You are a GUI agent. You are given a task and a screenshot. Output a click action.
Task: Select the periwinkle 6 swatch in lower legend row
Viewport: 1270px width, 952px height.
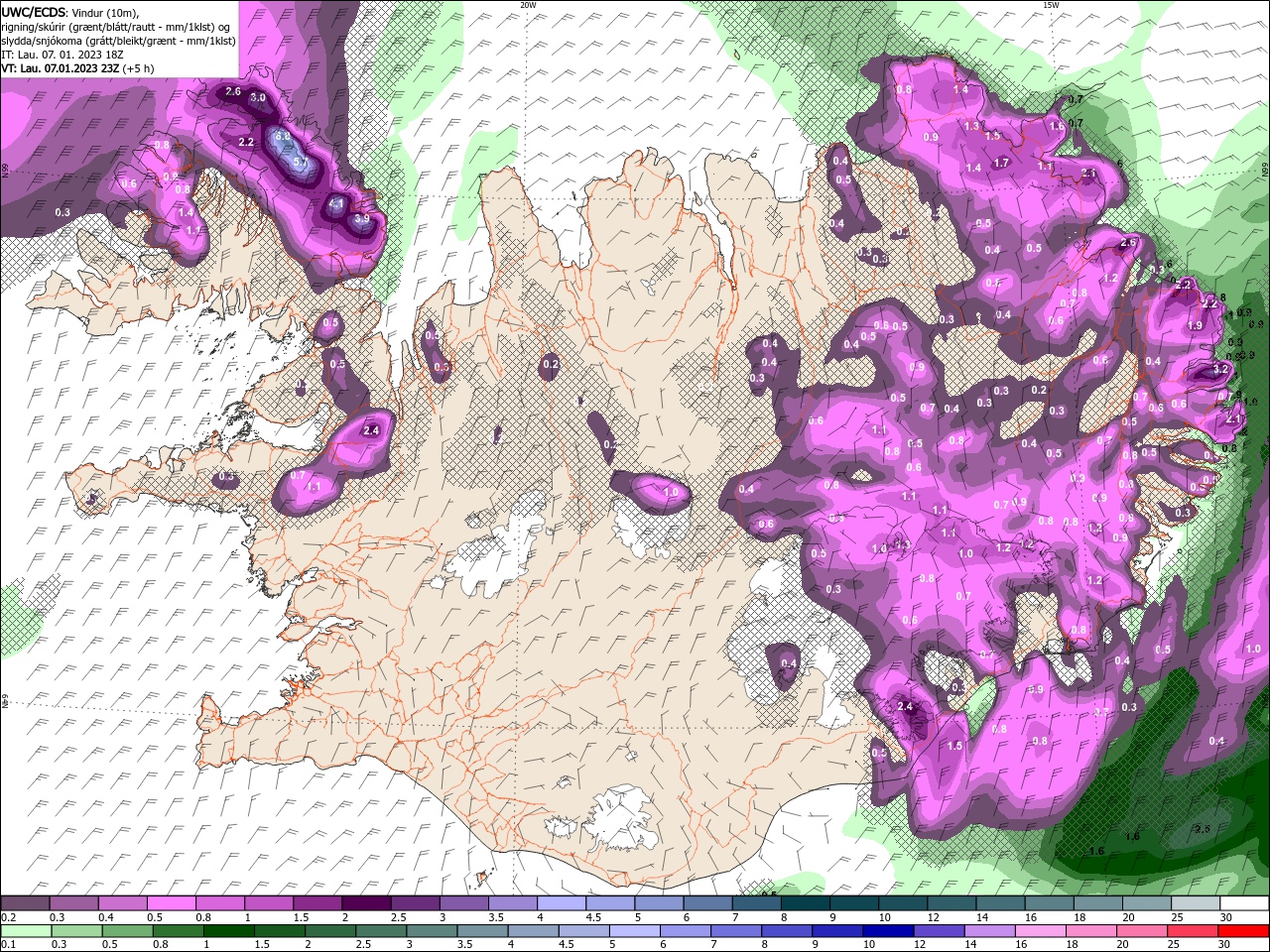click(x=686, y=931)
